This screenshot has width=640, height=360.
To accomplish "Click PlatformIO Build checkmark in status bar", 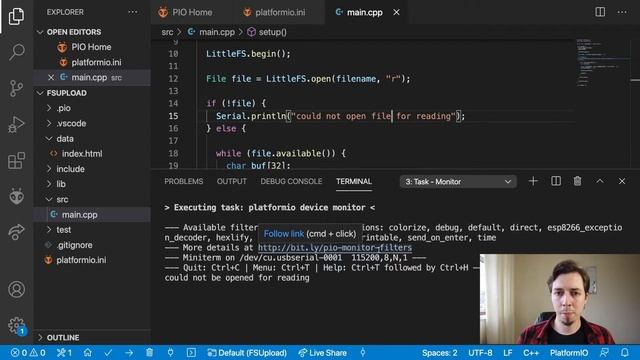I will (x=108, y=353).
